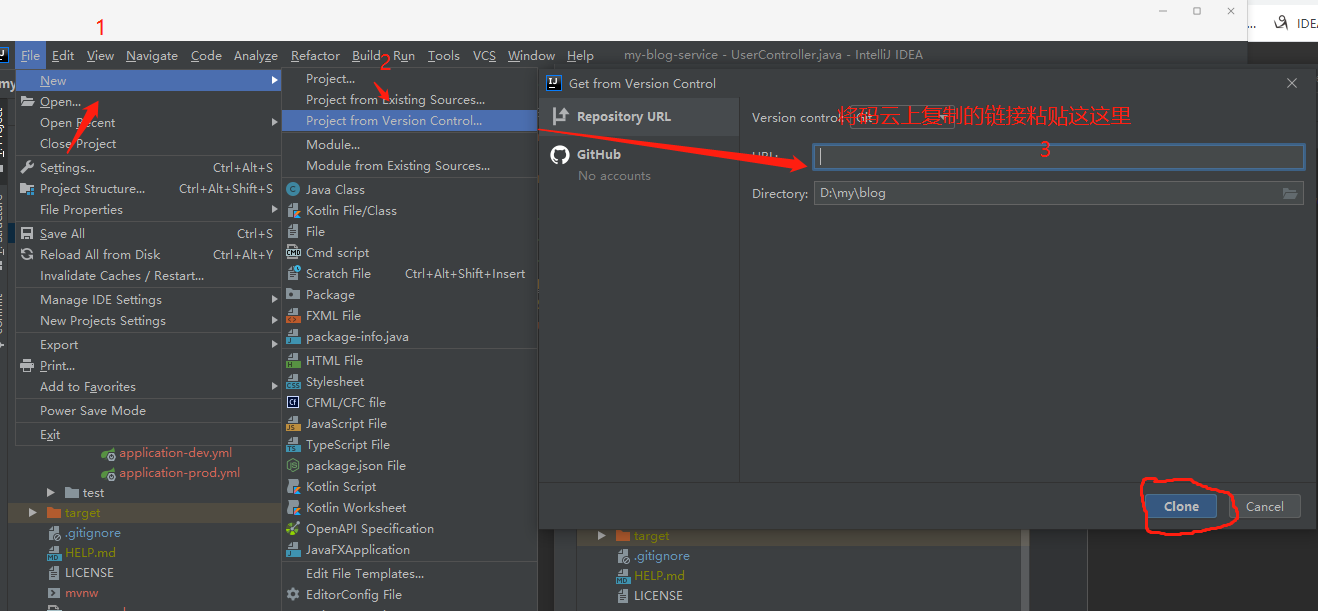Choose Module from Existing Sources

click(x=409, y=166)
